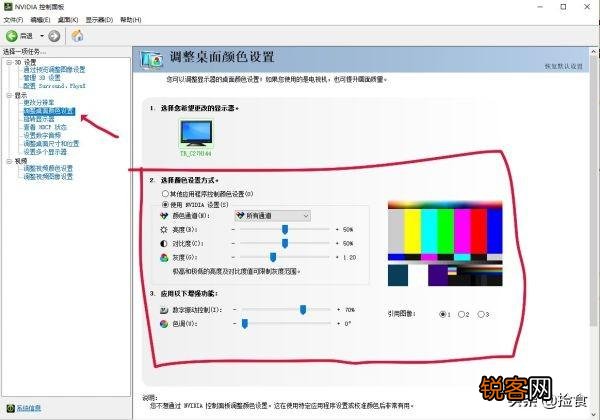Image resolution: width=600 pixels, height=420 pixels.
Task: Choose reference image 1 radio button
Action: 442,314
